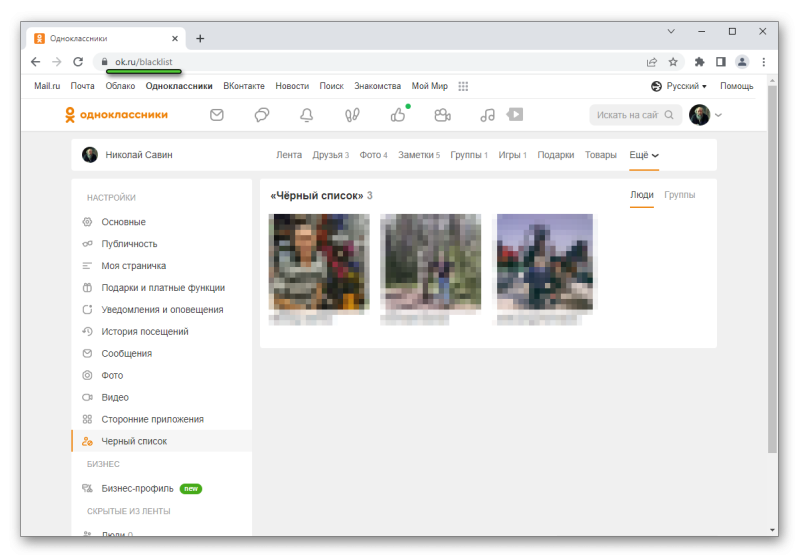
Task: Open the Chrome profile avatar icon
Action: click(x=742, y=62)
